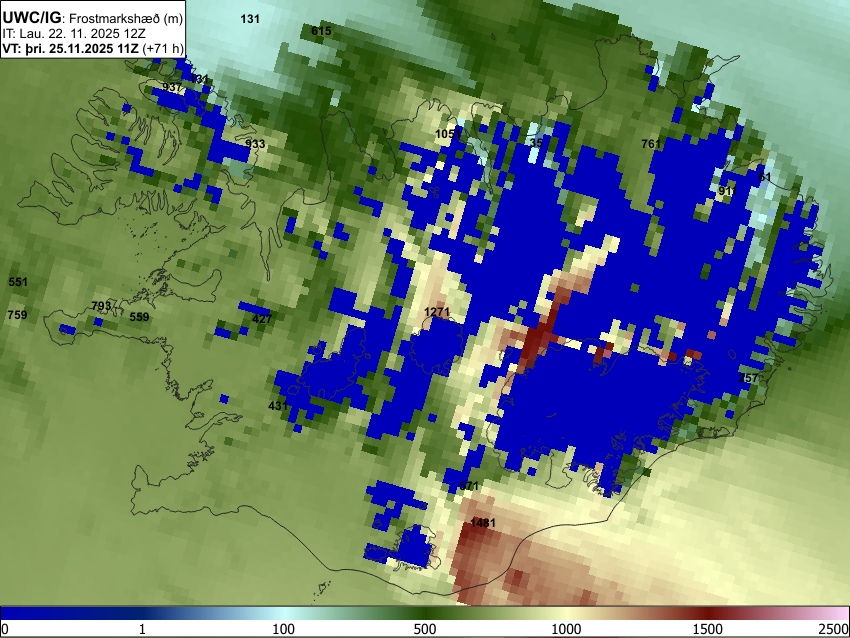Viewport: 850px width, 638px height.
Task: Click the 615 value label on the map
Action: tap(321, 31)
